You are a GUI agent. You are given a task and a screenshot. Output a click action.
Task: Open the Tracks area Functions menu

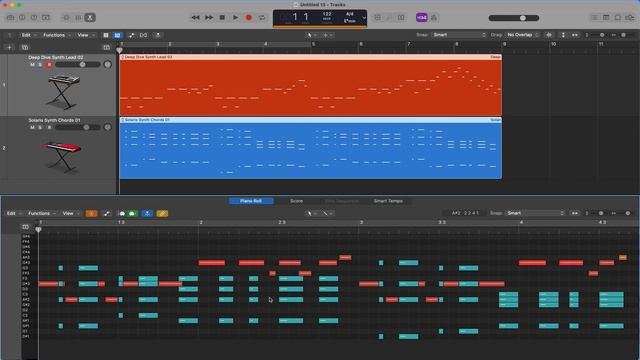pos(57,35)
